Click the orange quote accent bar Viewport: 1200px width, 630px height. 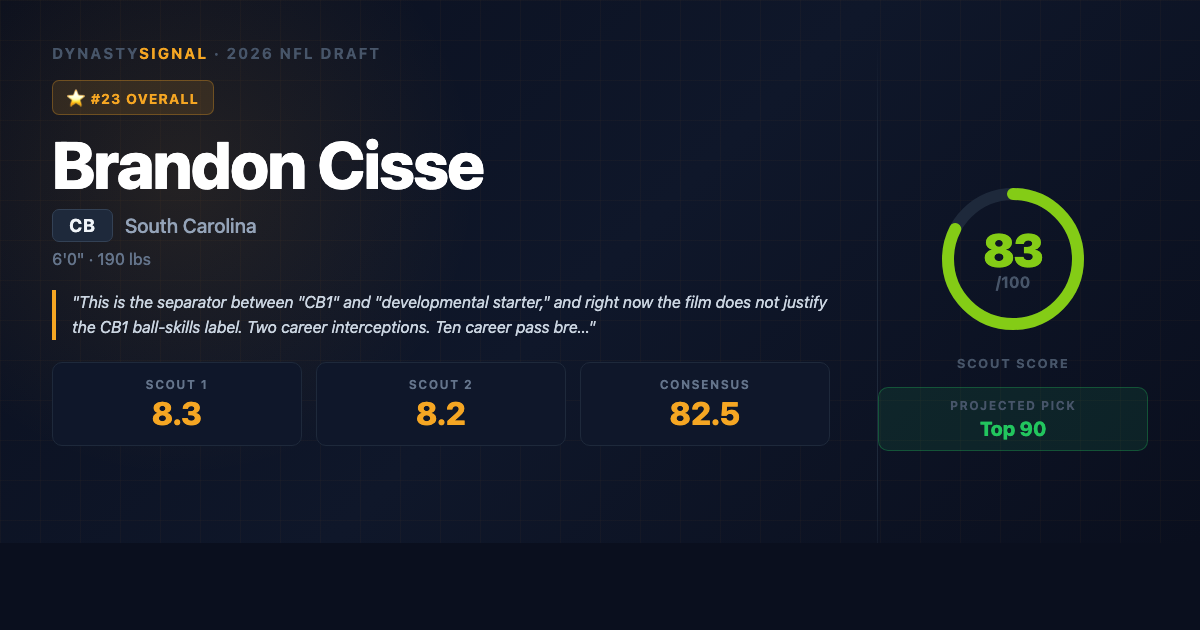54,315
